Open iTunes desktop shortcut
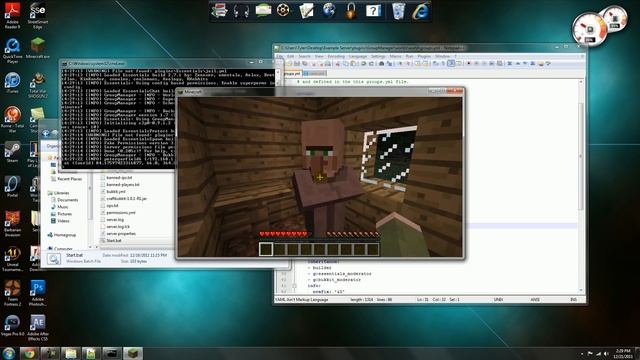 (12, 83)
